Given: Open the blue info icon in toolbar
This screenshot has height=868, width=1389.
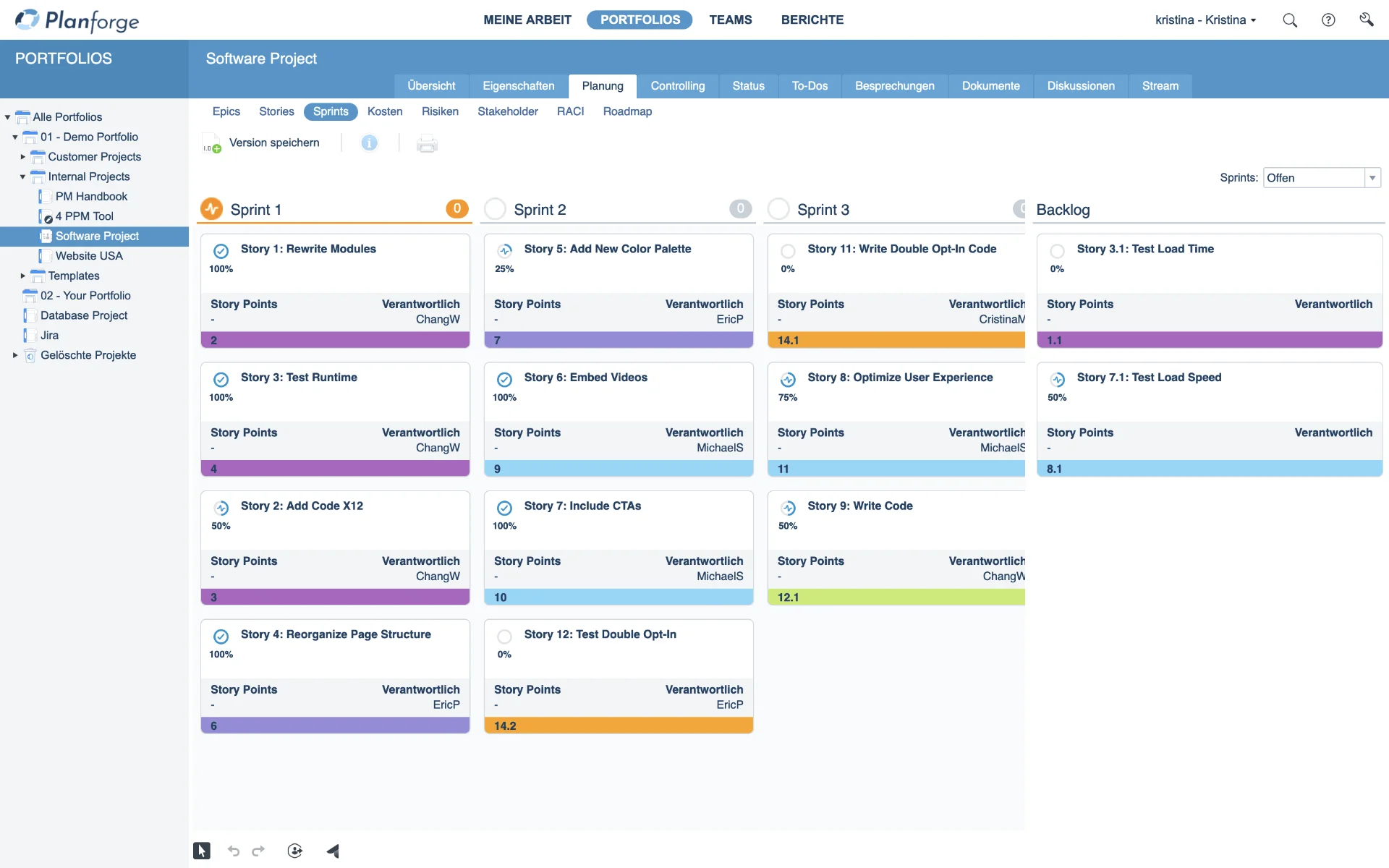Looking at the screenshot, I should click(369, 143).
